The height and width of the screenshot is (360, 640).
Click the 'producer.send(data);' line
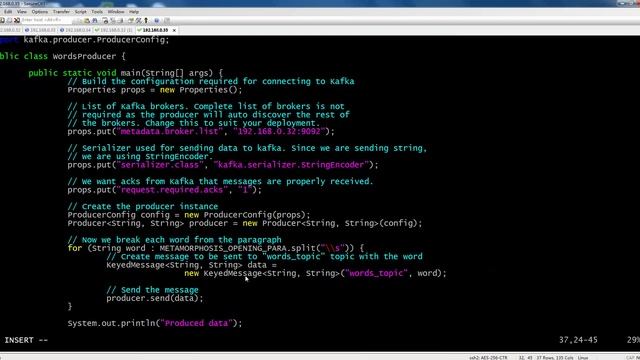coord(155,298)
